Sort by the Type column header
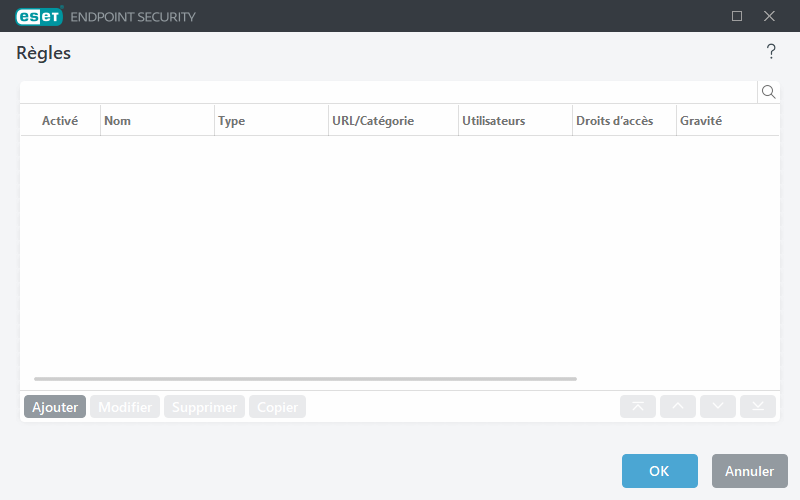The width and height of the screenshot is (800, 500). click(271, 121)
